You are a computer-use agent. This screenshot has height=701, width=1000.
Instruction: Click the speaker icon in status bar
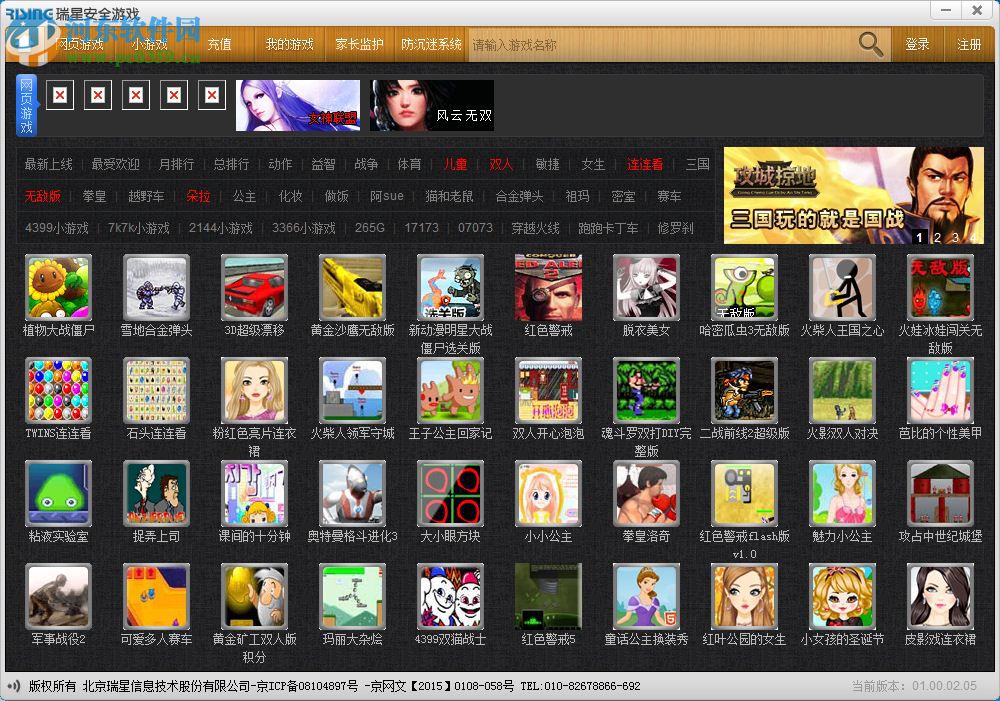(x=13, y=686)
